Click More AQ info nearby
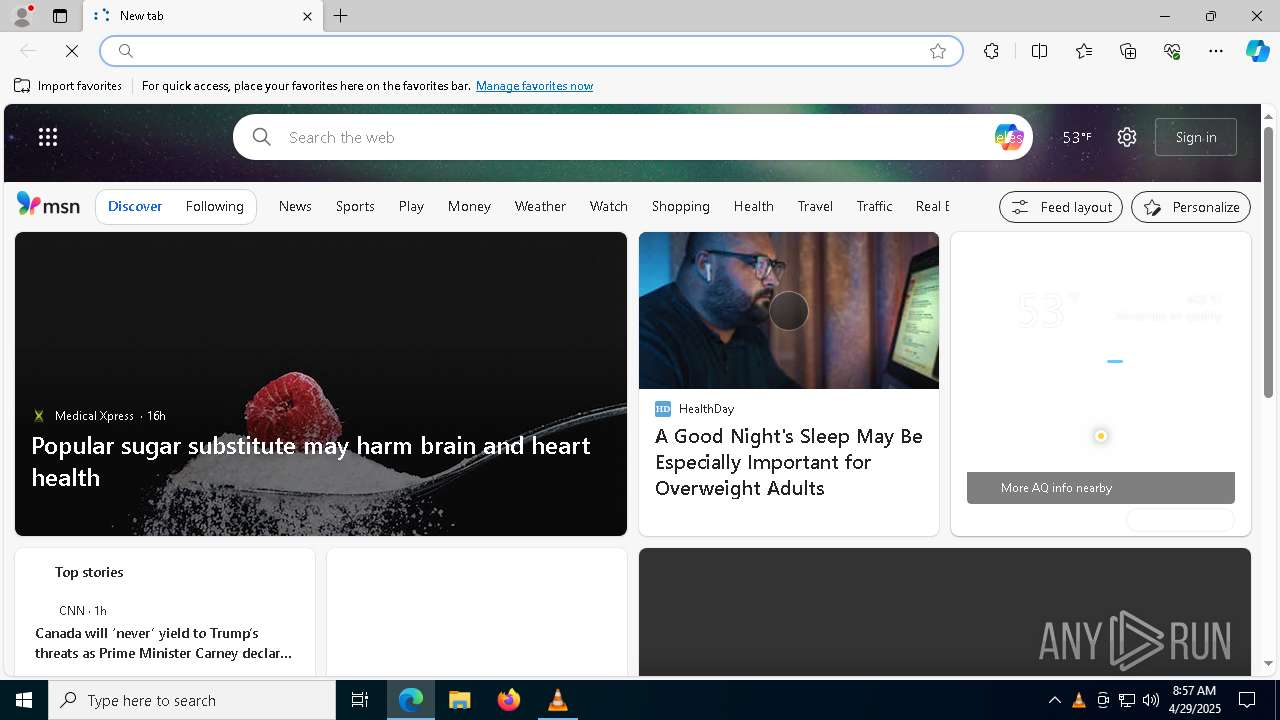The height and width of the screenshot is (720, 1280). coord(1101,488)
